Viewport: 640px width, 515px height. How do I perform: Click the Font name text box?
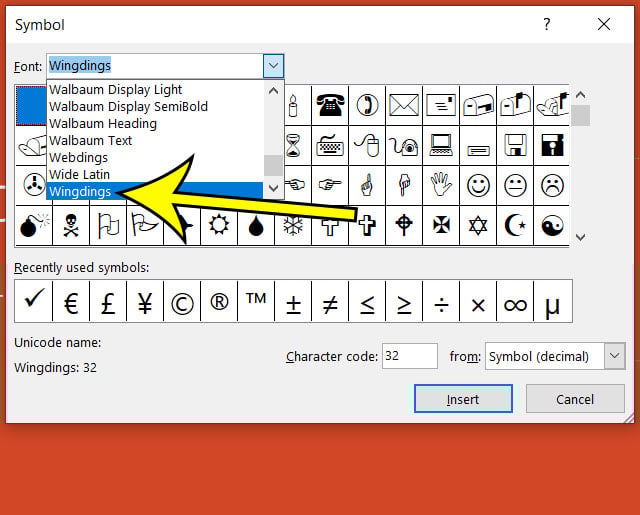pyautogui.click(x=155, y=66)
